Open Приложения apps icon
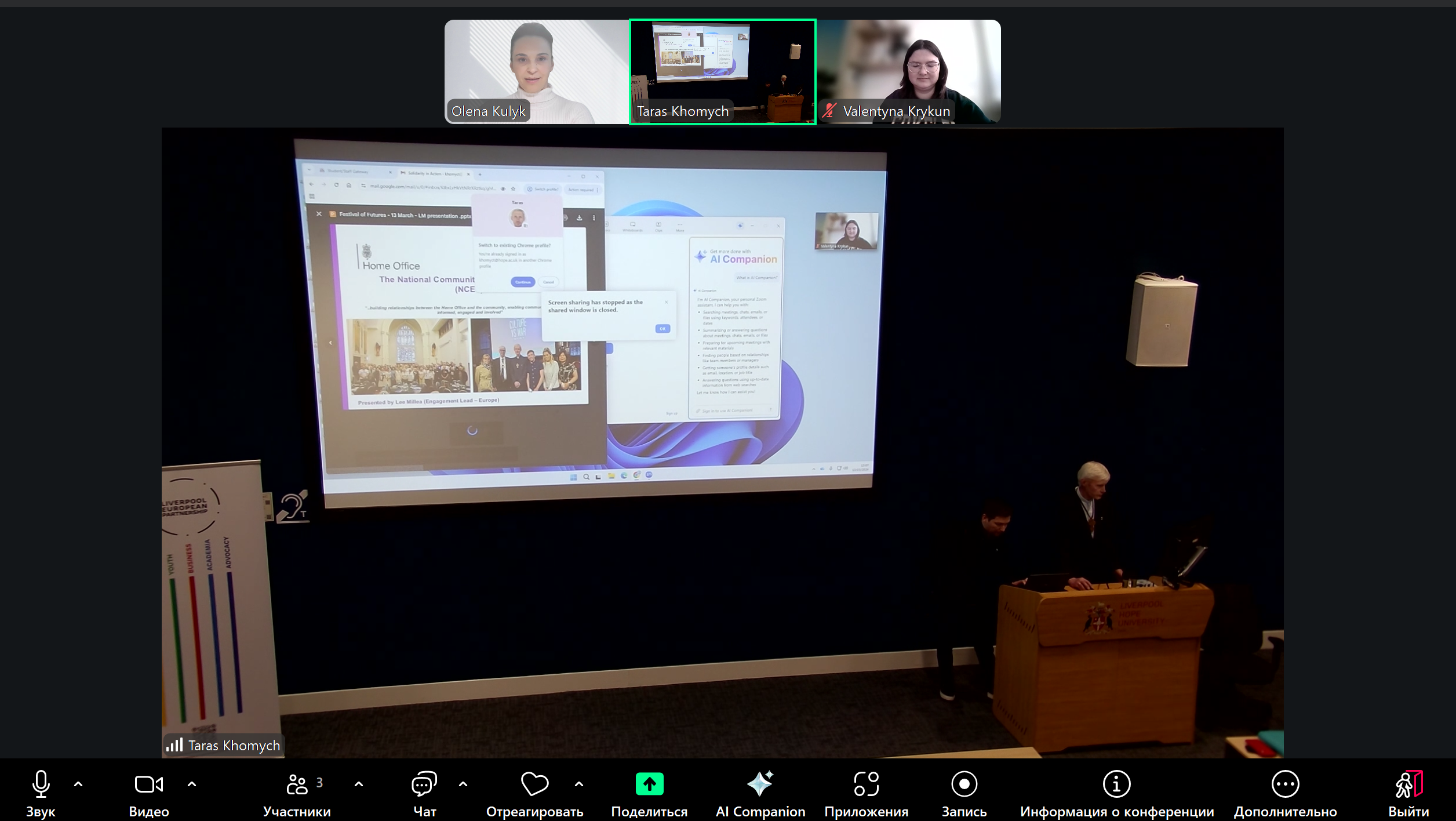Image resolution: width=1456 pixels, height=821 pixels. click(x=866, y=784)
